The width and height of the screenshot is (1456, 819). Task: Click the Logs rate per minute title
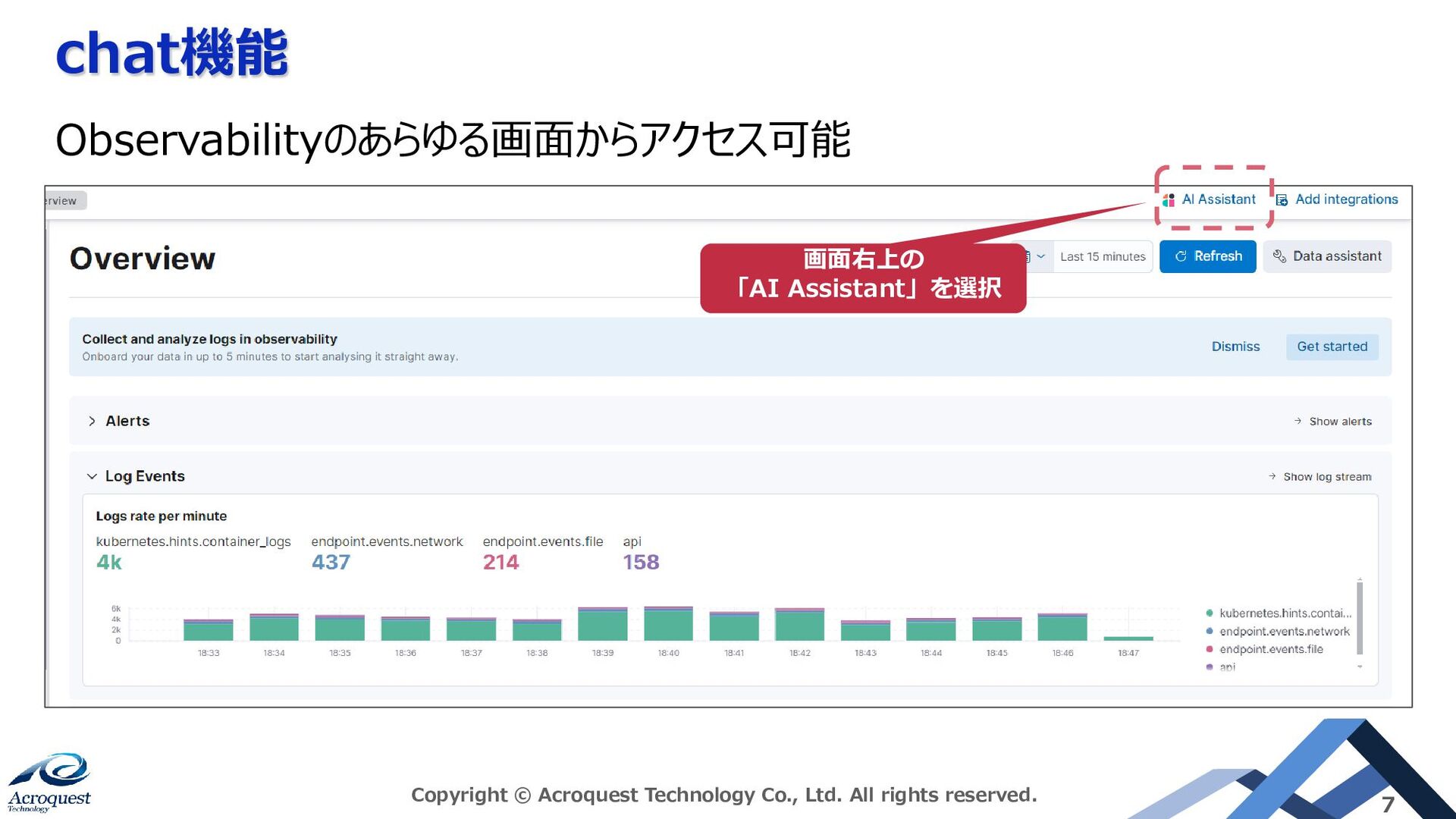click(x=161, y=516)
